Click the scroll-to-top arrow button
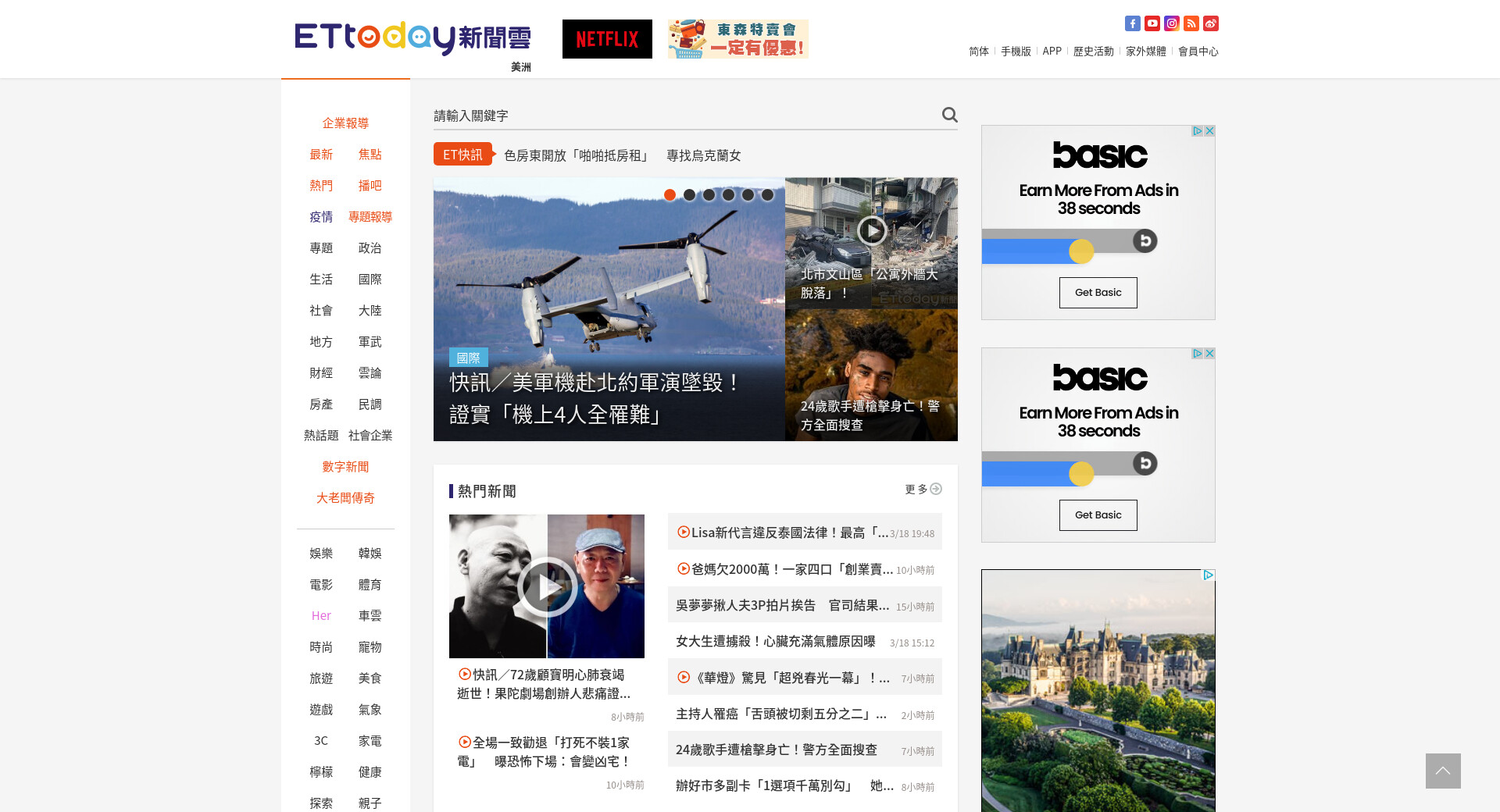 click(1442, 771)
